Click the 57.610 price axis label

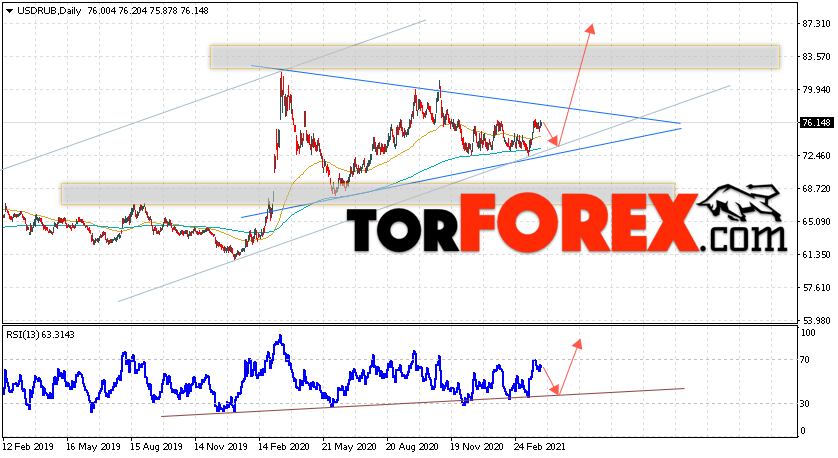(816, 288)
